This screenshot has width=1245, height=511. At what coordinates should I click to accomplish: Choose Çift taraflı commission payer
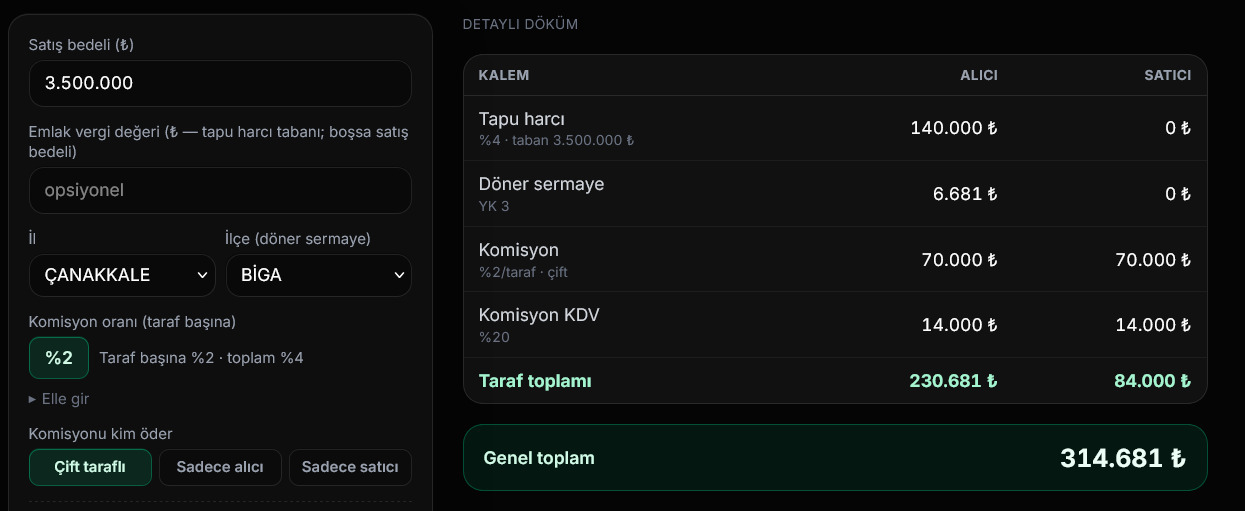[x=90, y=467]
